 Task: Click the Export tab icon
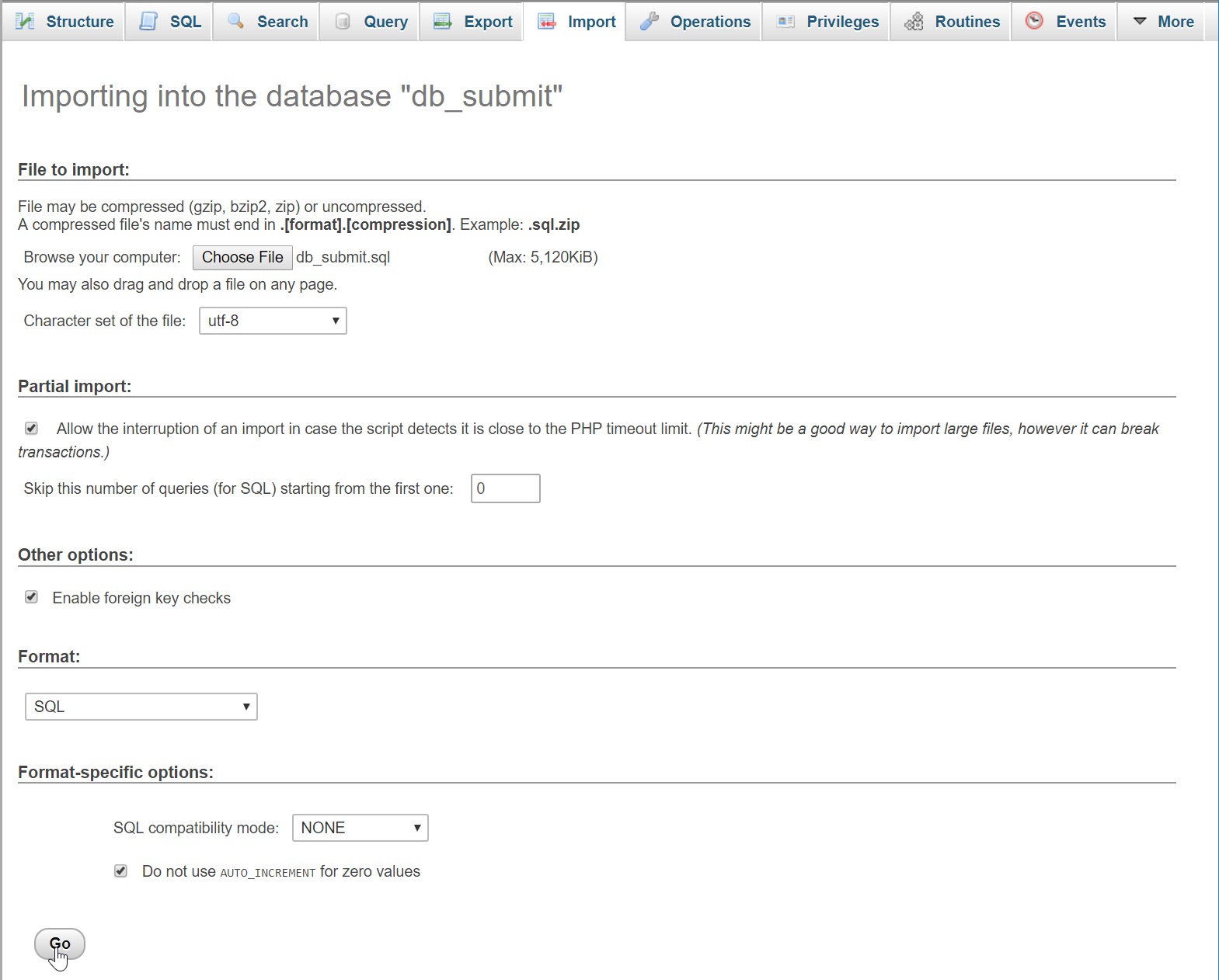(442, 22)
